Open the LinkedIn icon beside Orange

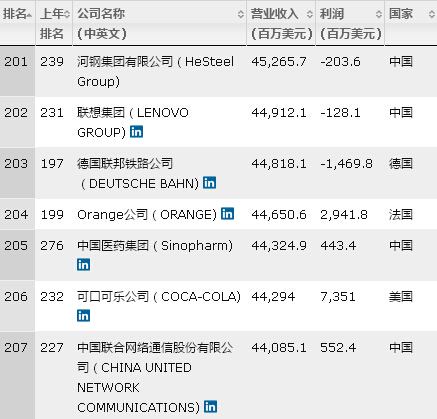228,214
